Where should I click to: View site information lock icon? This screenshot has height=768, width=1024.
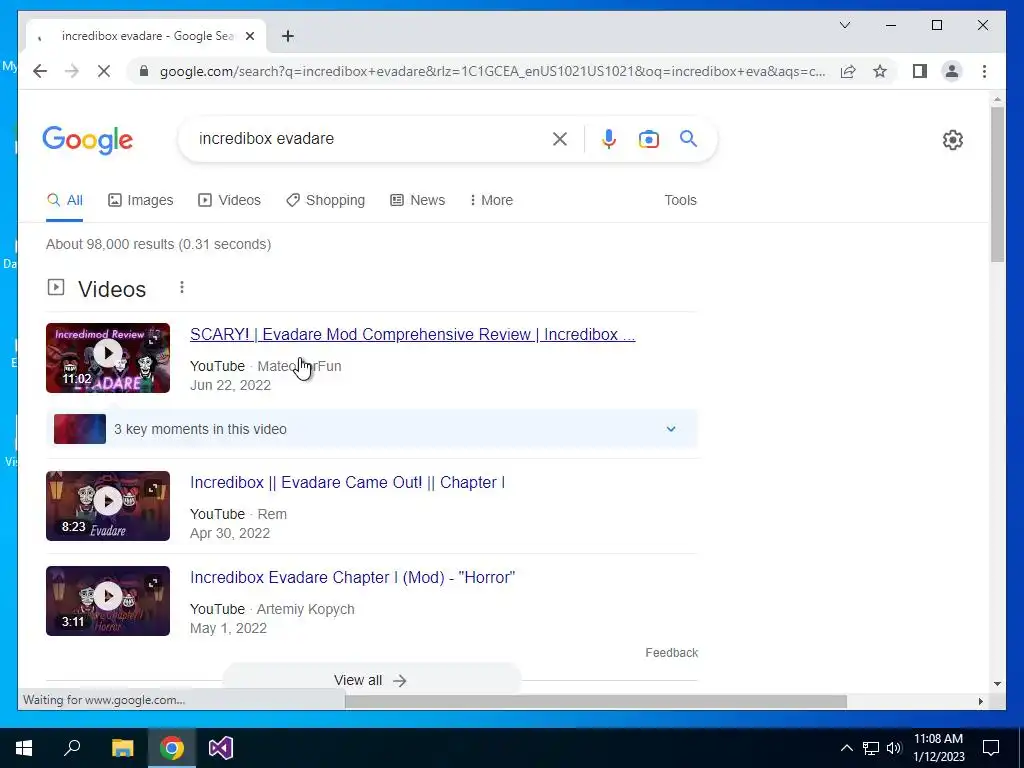click(x=144, y=71)
